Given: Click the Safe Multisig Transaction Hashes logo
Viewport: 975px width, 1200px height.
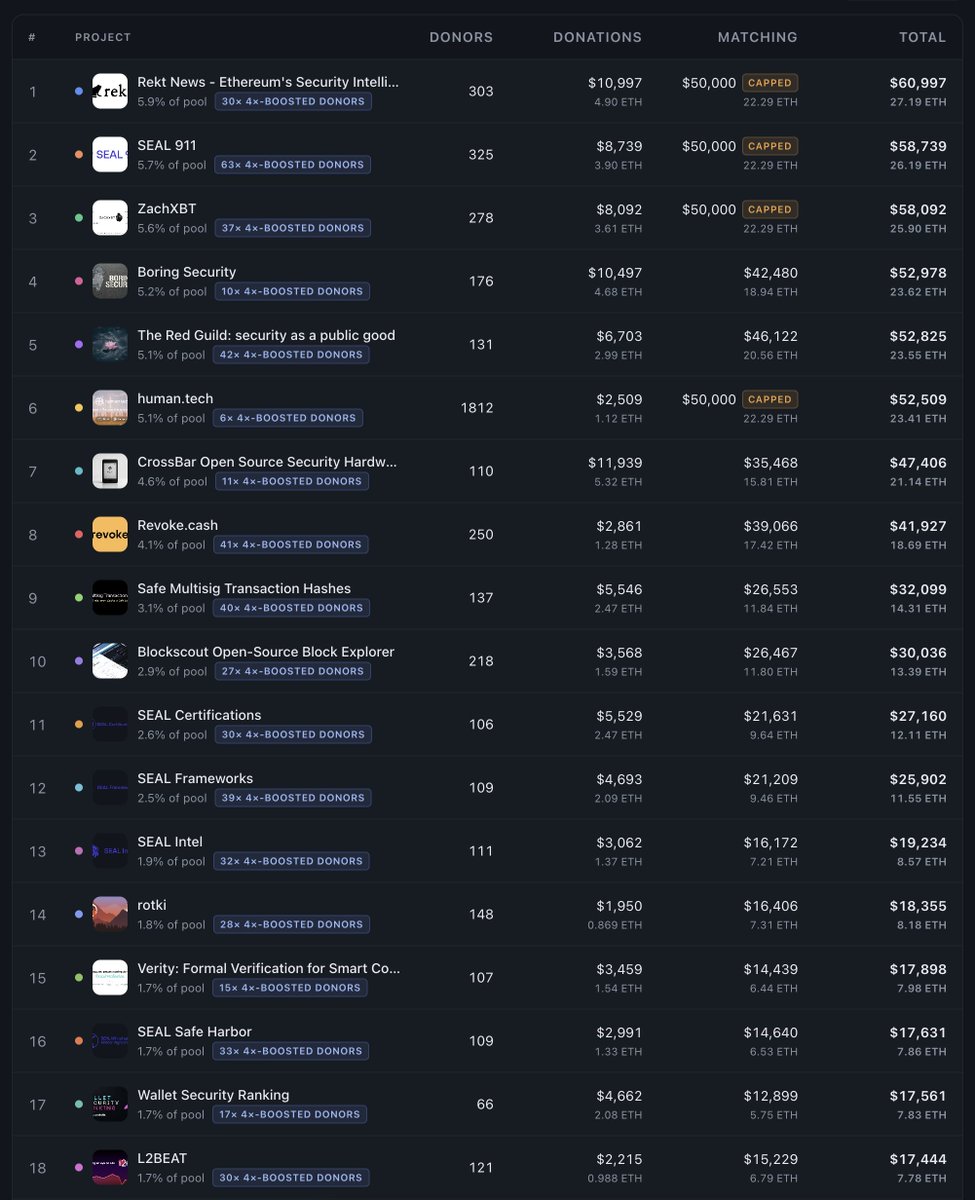Looking at the screenshot, I should [x=110, y=598].
